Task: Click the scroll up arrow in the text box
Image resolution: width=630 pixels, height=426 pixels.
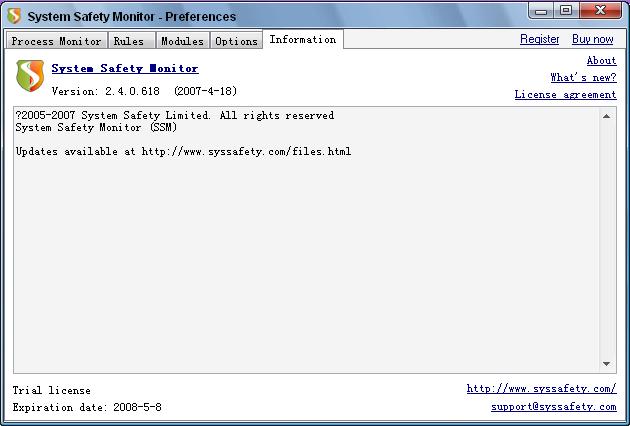Action: pos(607,116)
